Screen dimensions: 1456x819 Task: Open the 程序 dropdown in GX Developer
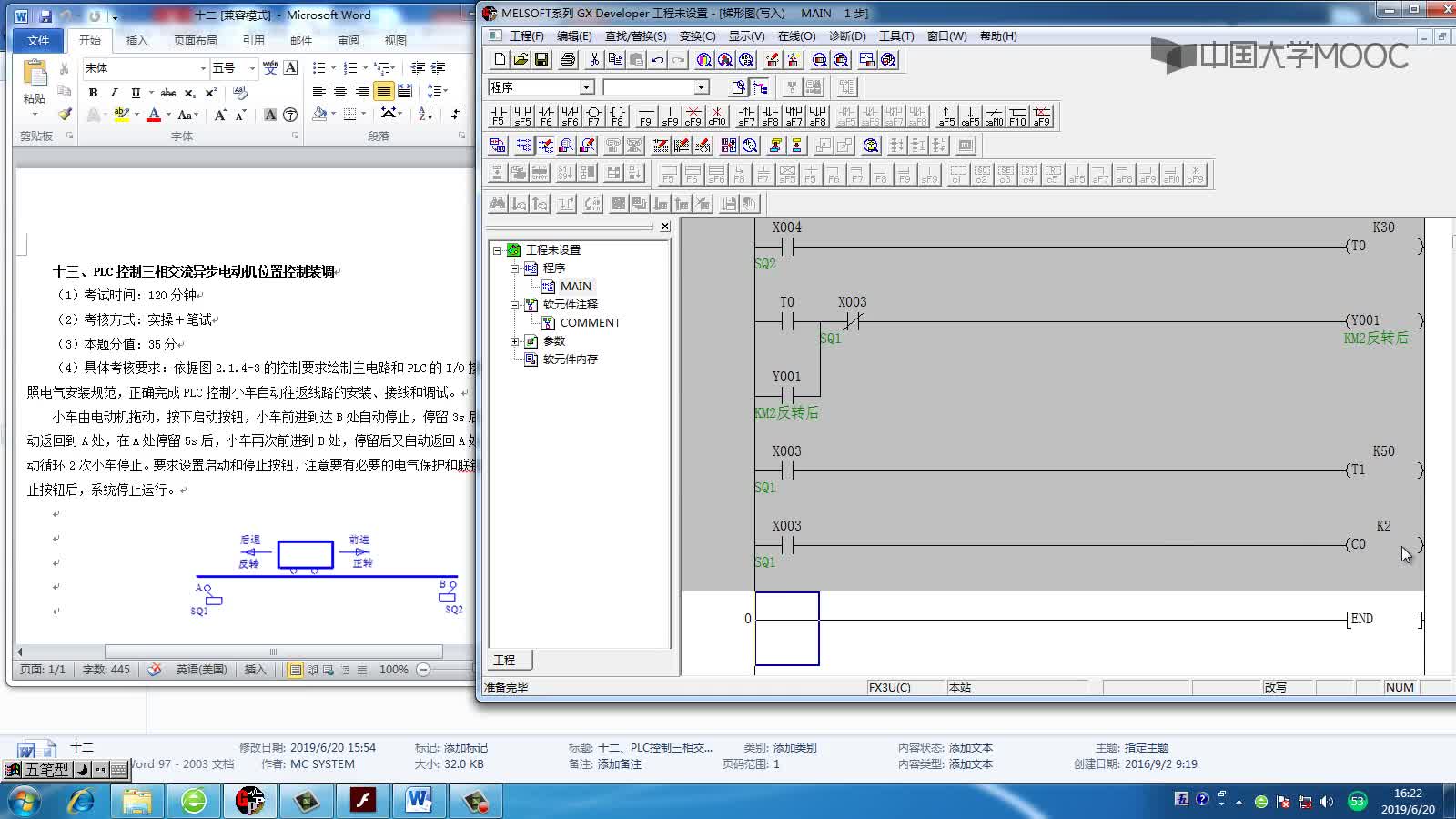(587, 87)
